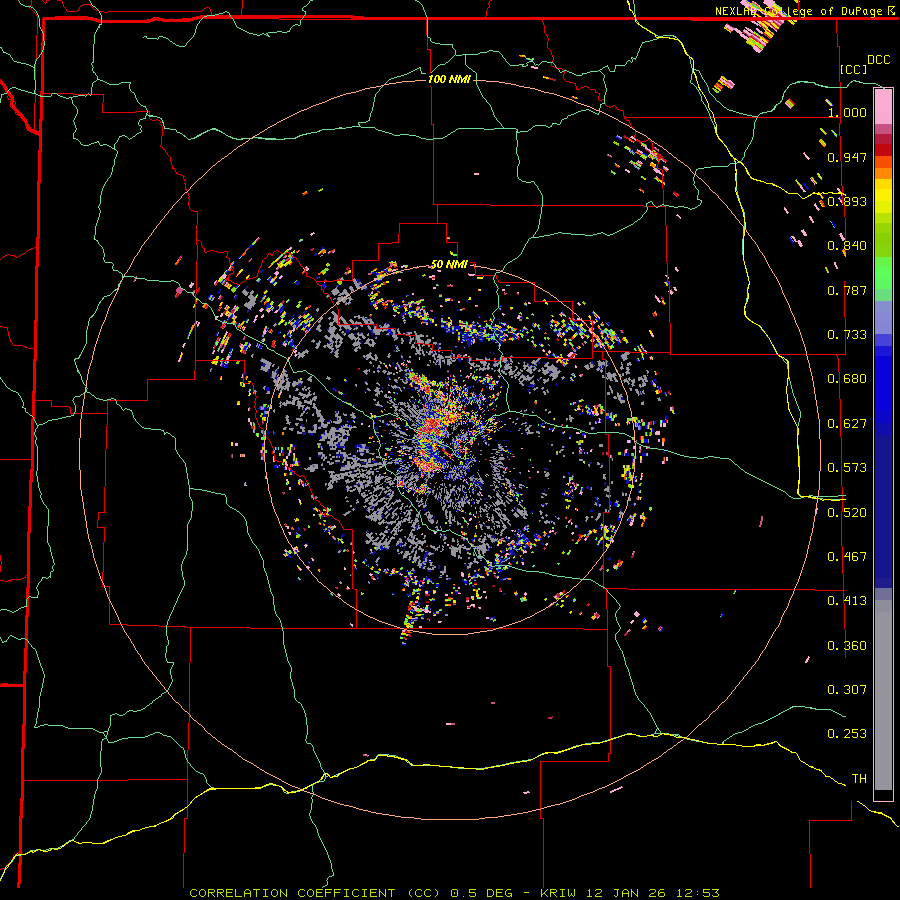Click the 0.253 scale value

click(847, 734)
